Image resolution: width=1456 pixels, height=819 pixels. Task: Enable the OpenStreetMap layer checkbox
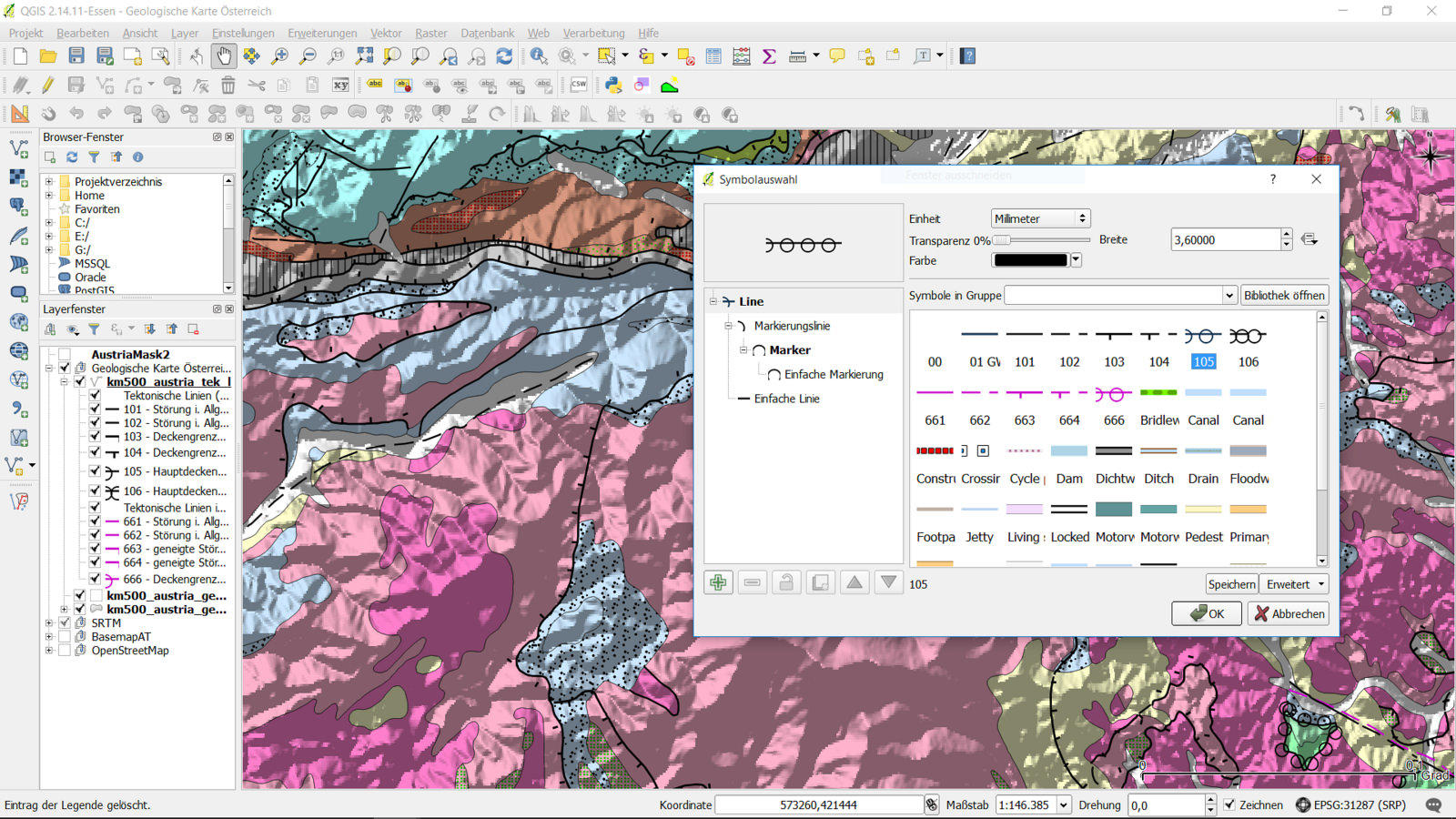(65, 651)
